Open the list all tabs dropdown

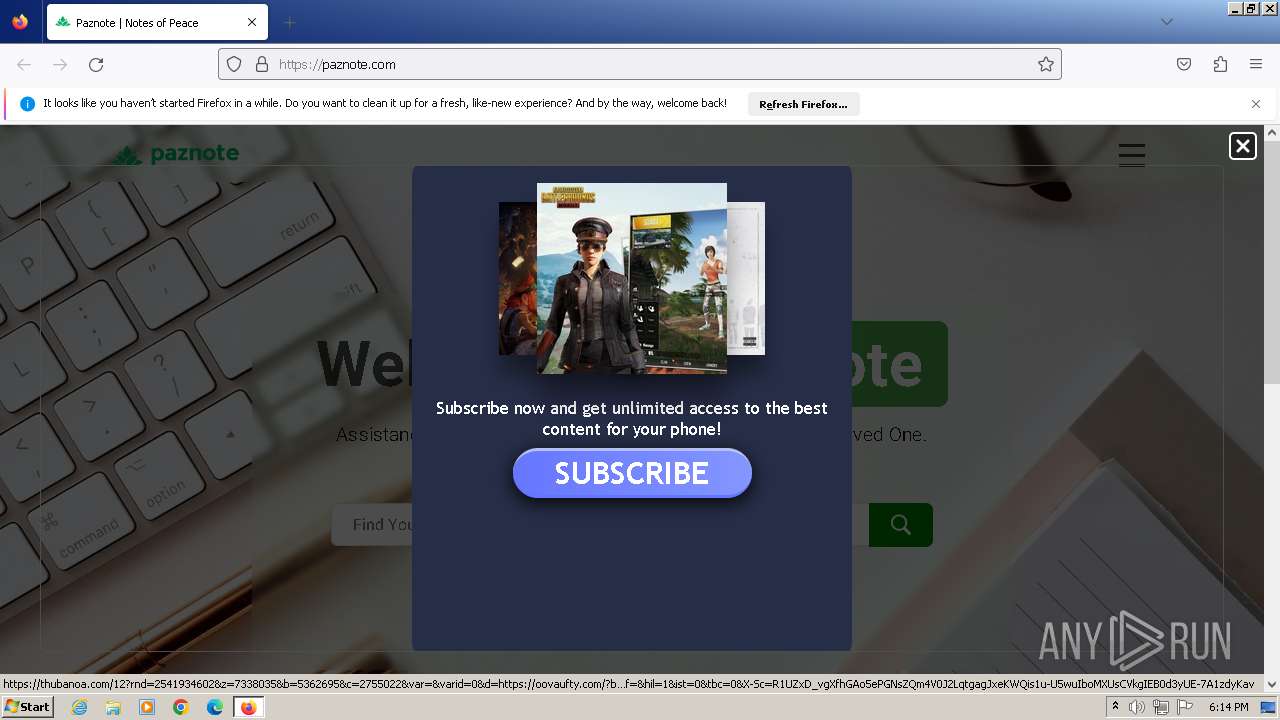1166,22
